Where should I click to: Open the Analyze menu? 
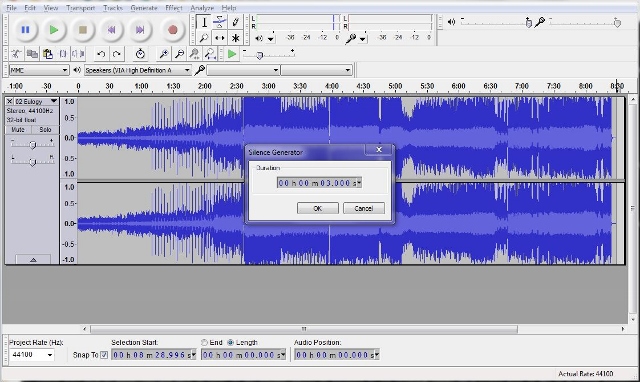[x=202, y=8]
